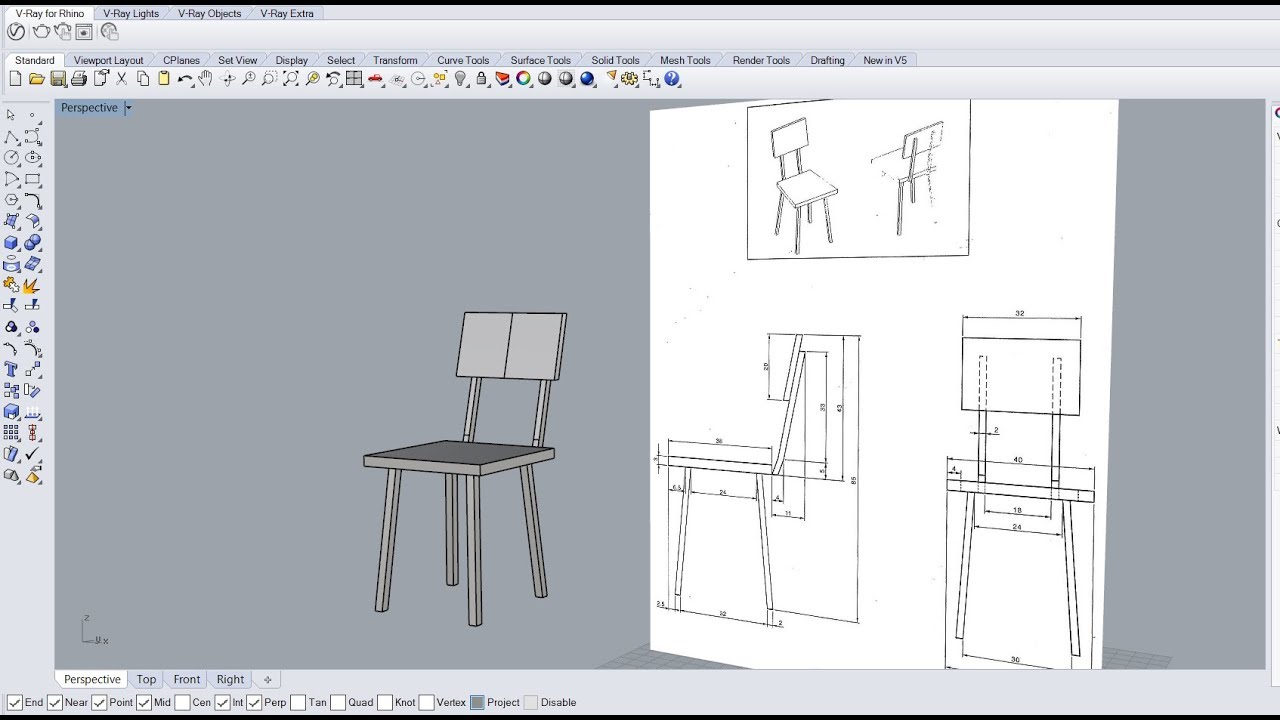Enable the Knot osnap checkbox
1280x720 pixels.
[384, 702]
